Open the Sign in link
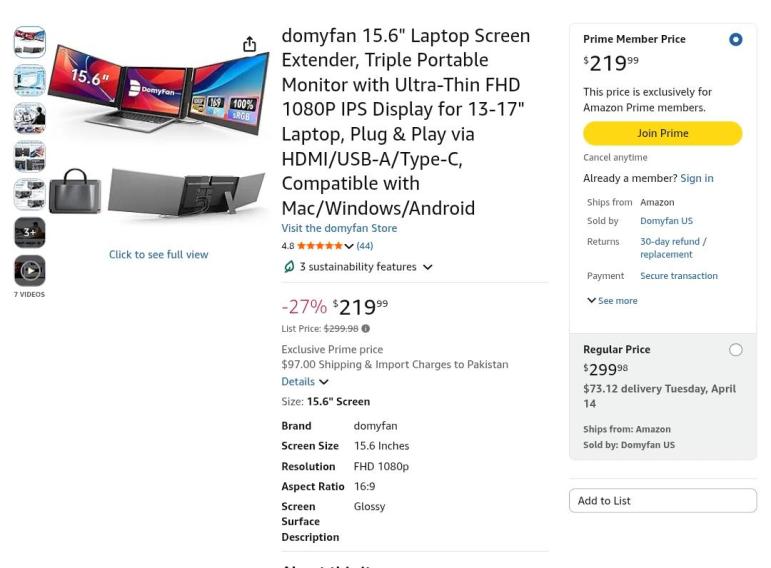 [x=697, y=178]
